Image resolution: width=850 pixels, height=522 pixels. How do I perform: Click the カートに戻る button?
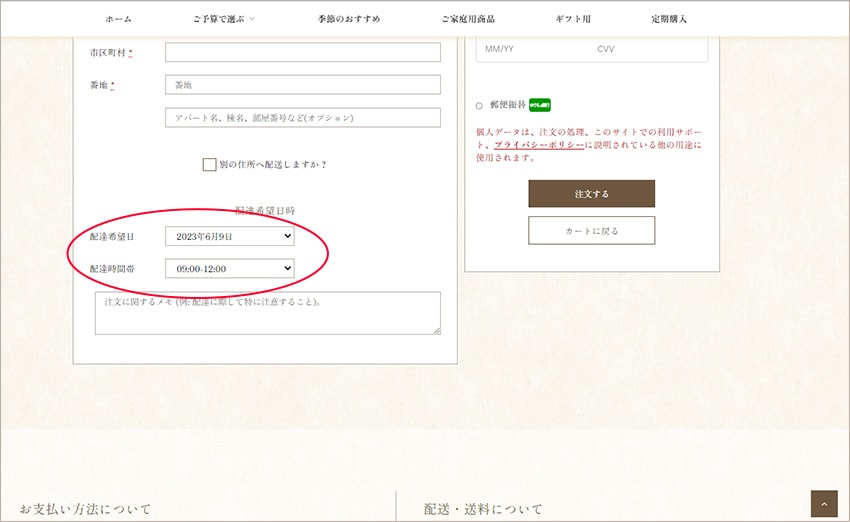pyautogui.click(x=591, y=230)
